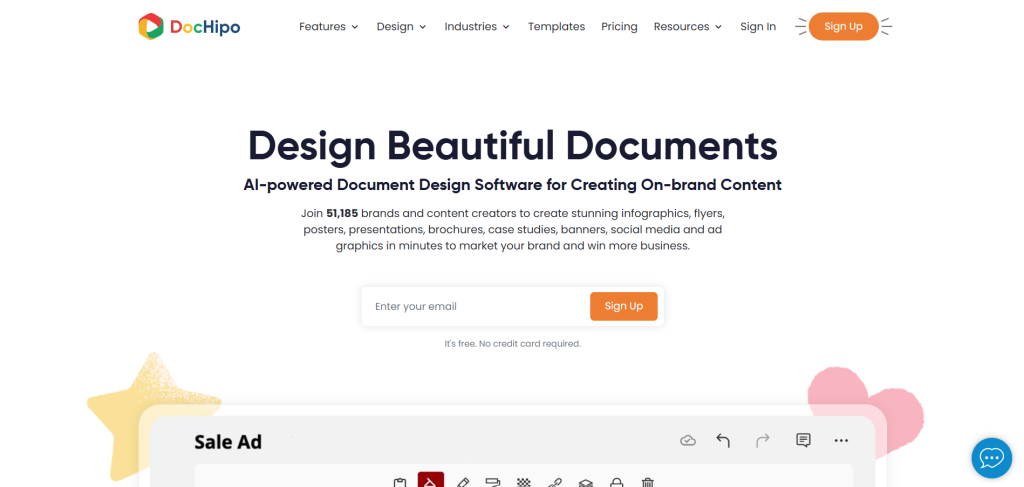Click the checkered transparency icon
This screenshot has width=1024, height=487.
(x=524, y=482)
